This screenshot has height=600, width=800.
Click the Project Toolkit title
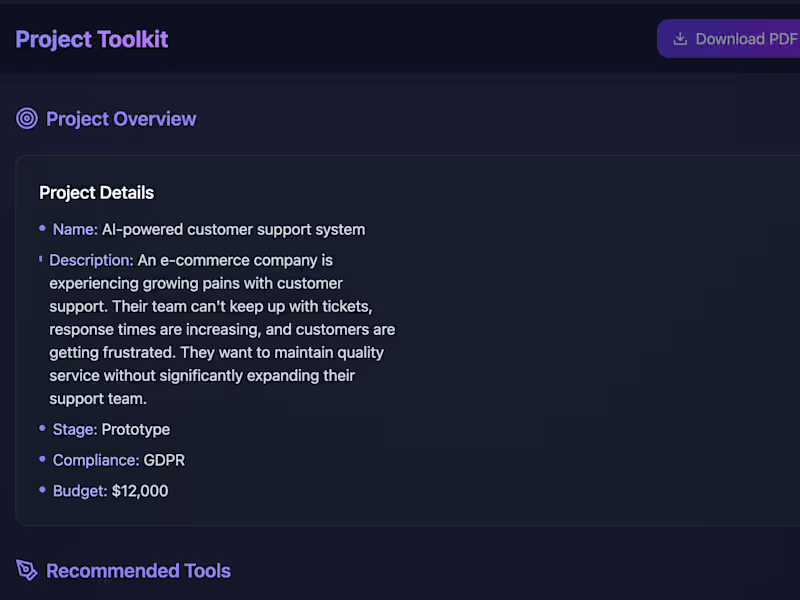click(x=92, y=39)
